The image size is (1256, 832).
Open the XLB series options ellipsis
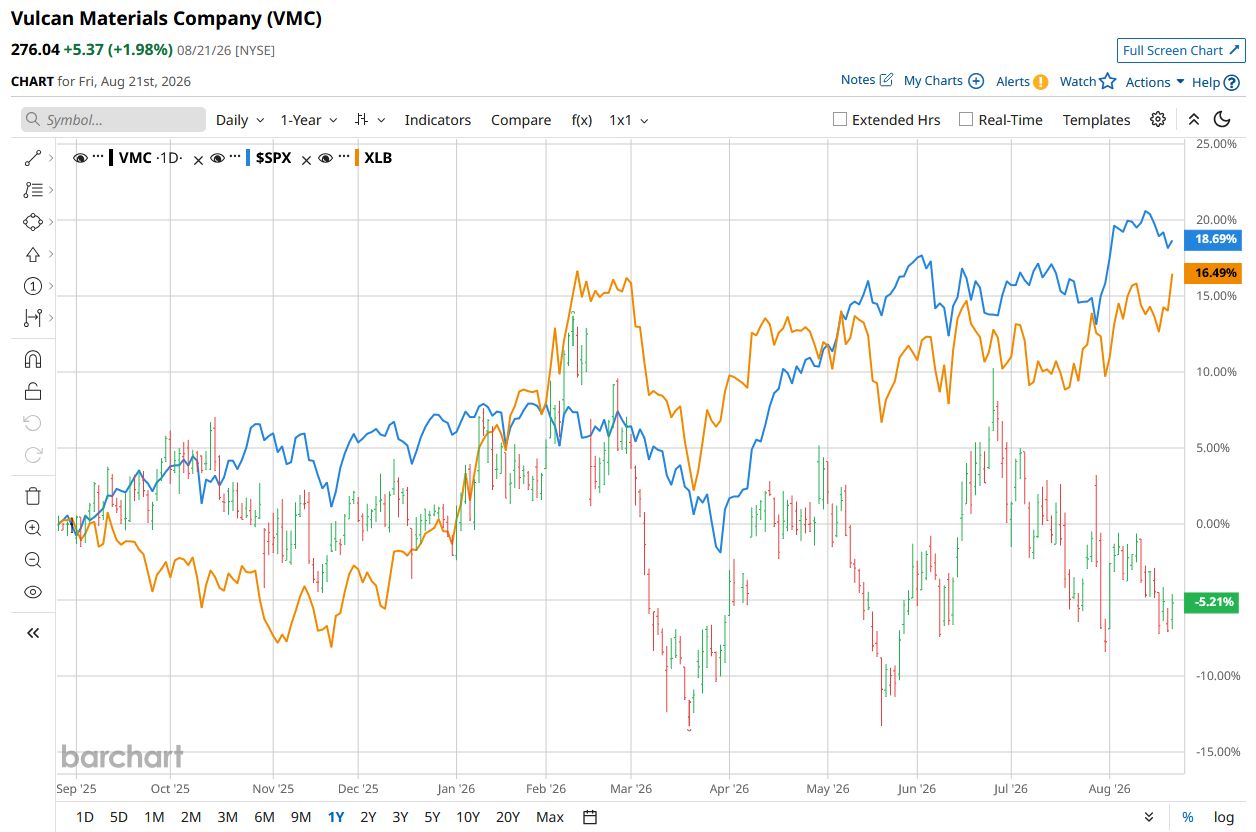coord(343,157)
